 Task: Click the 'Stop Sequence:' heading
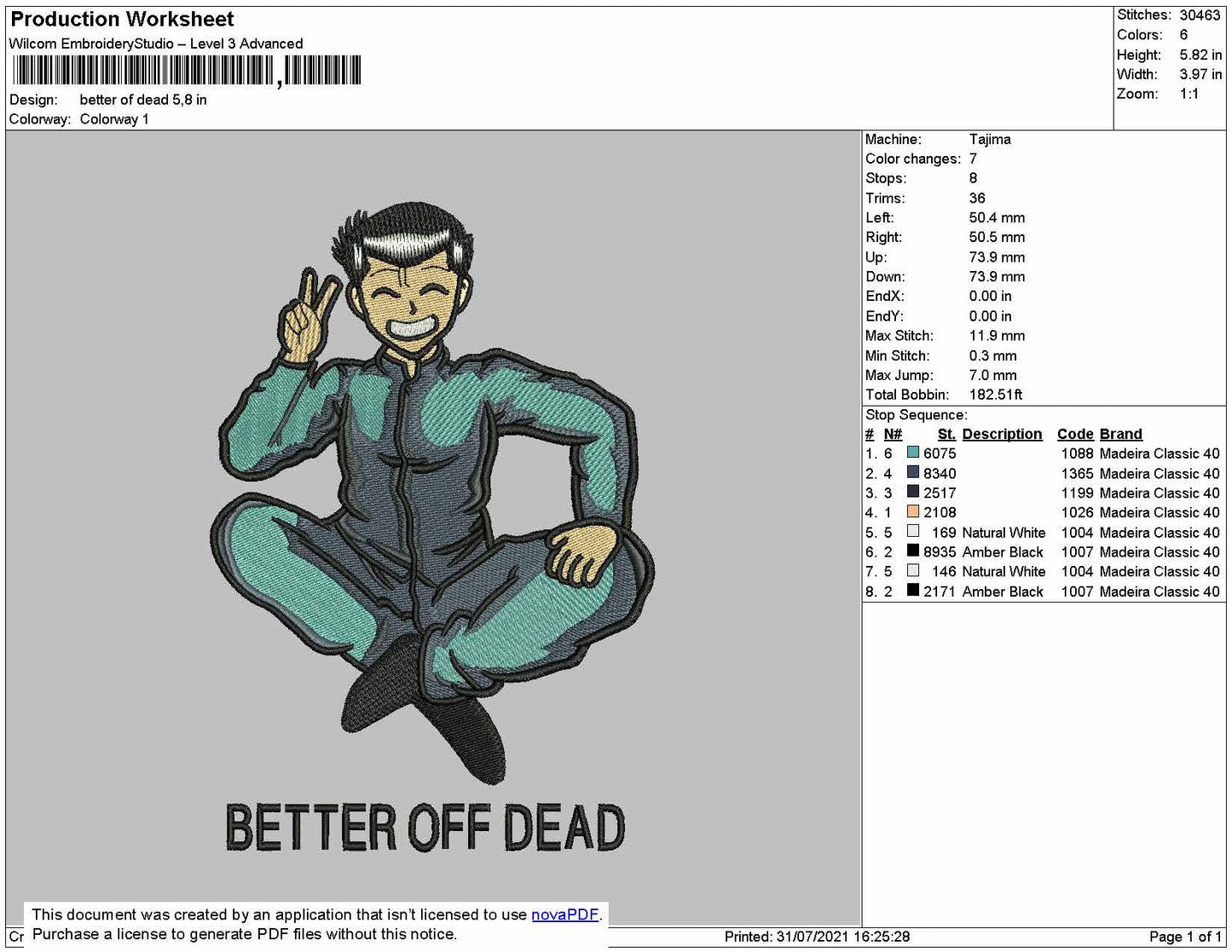(x=917, y=415)
